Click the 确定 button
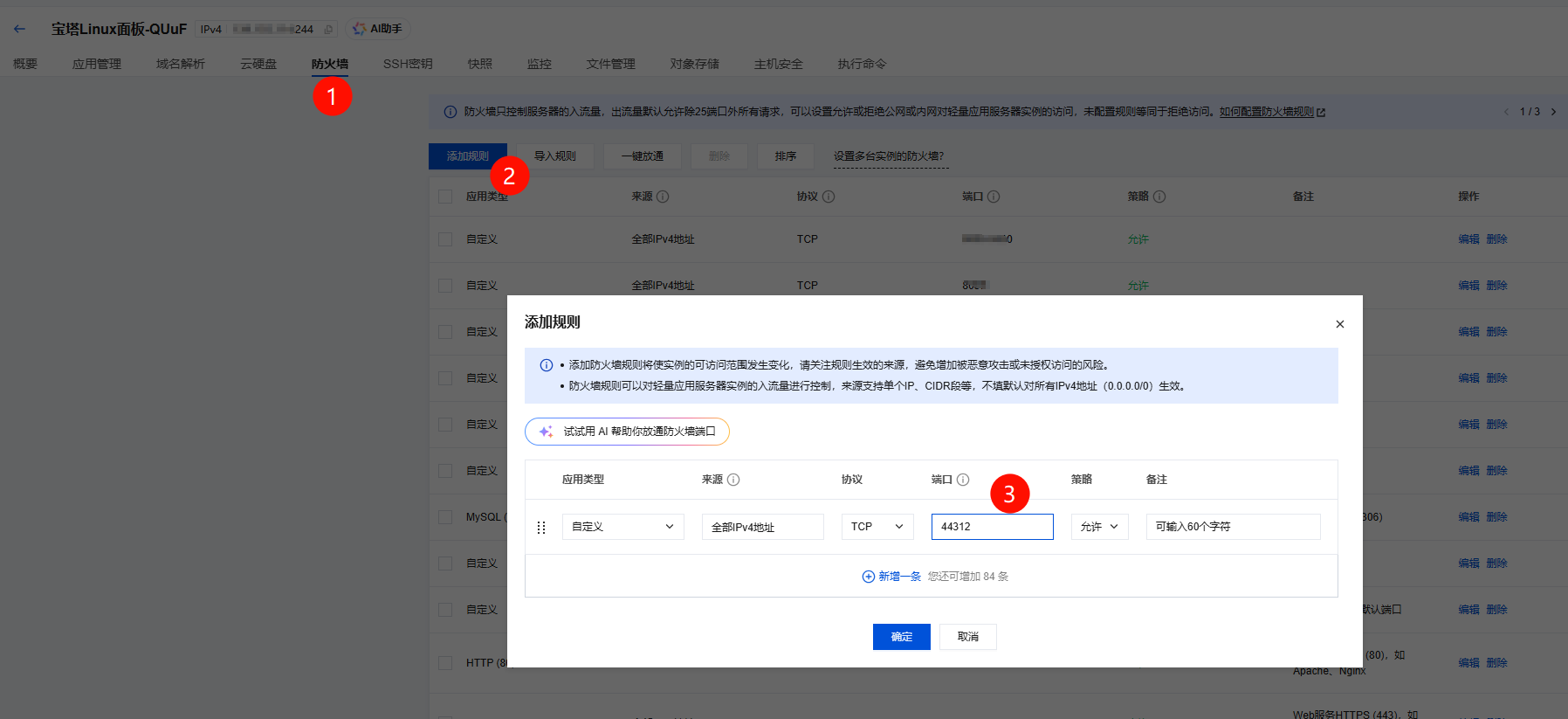1568x719 pixels. pyautogui.click(x=901, y=637)
